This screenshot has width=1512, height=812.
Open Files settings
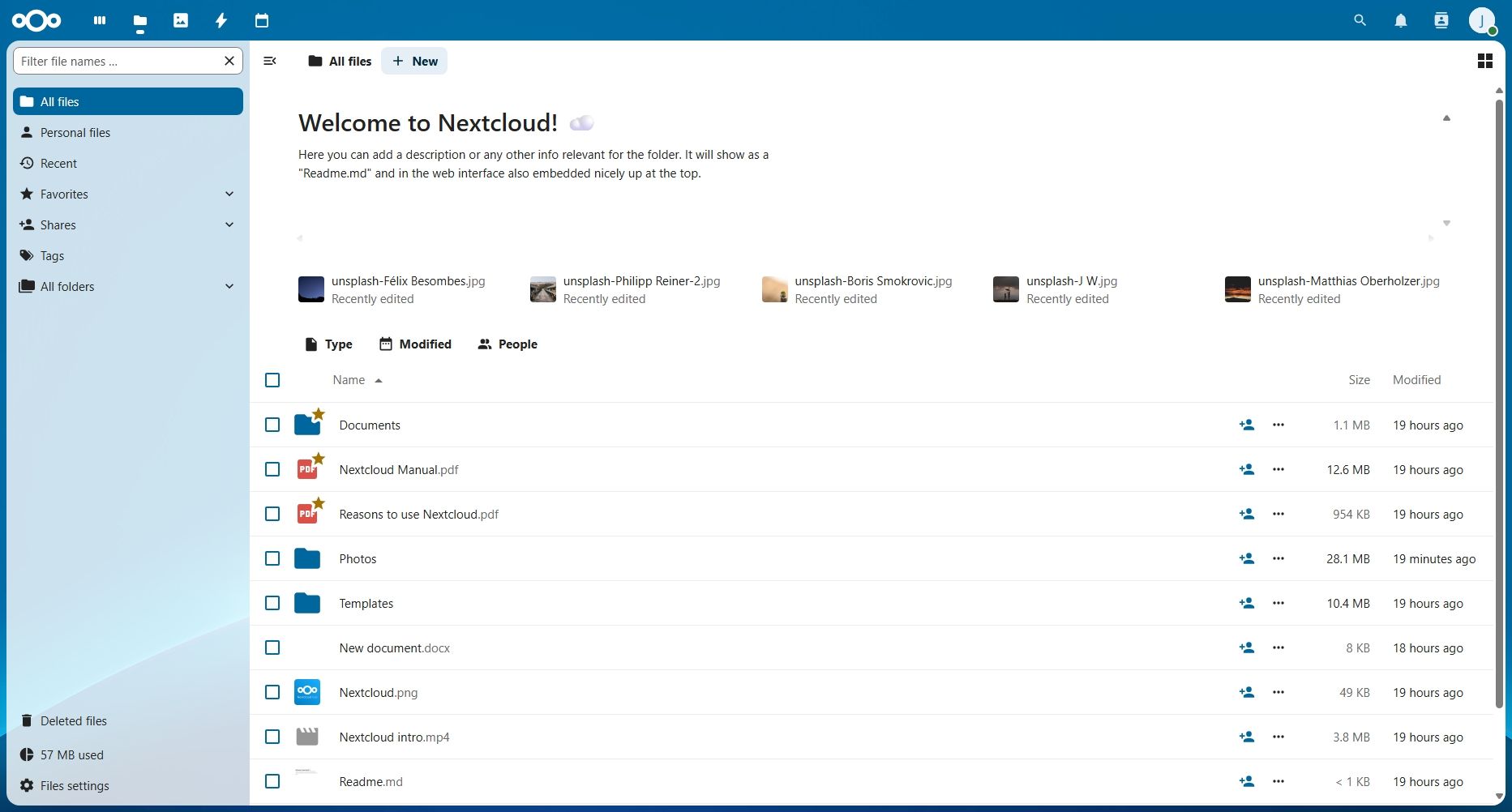[x=74, y=785]
